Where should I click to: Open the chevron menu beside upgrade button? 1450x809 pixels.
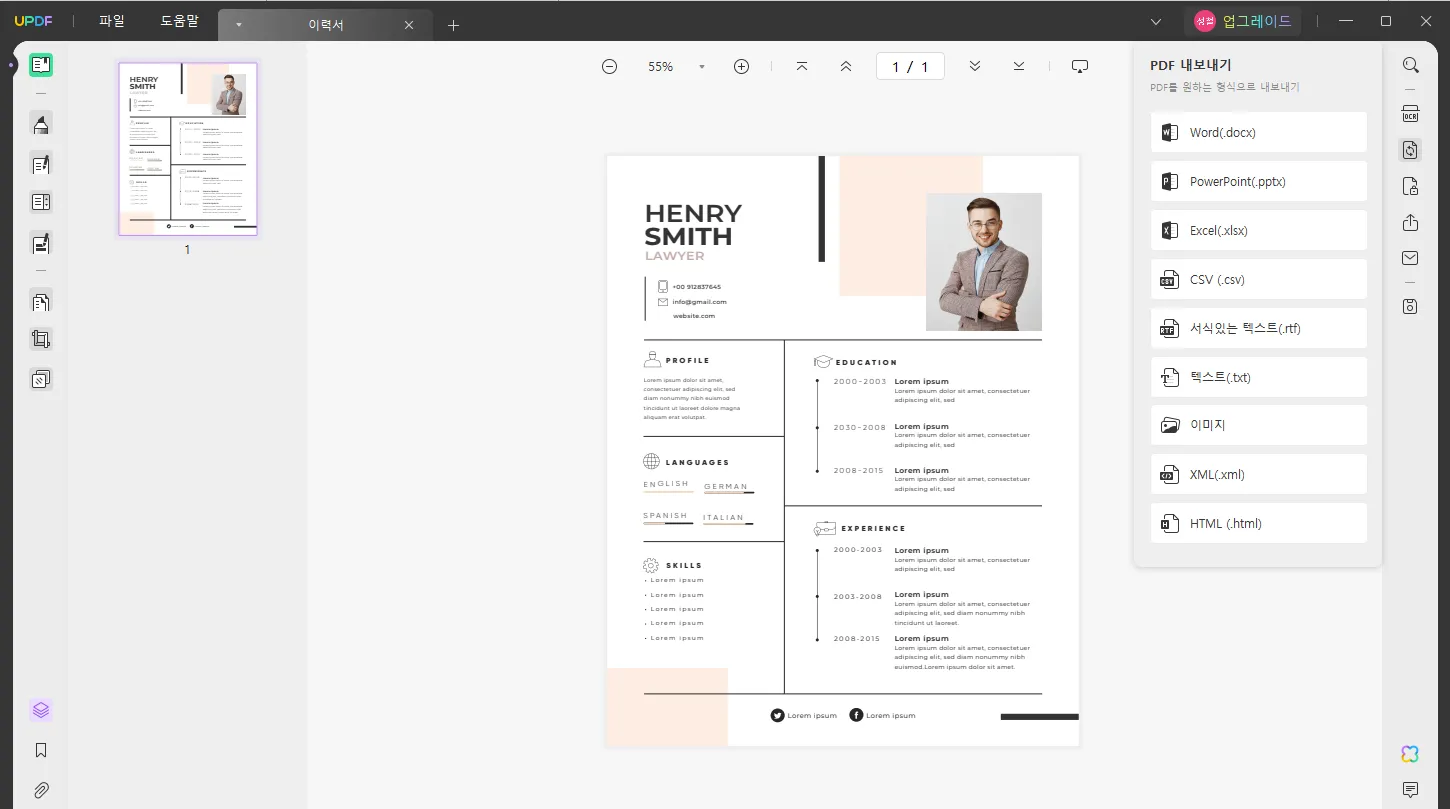(1156, 21)
